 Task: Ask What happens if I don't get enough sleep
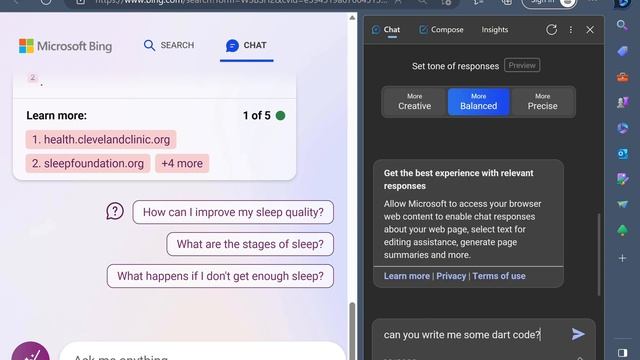[x=220, y=276]
